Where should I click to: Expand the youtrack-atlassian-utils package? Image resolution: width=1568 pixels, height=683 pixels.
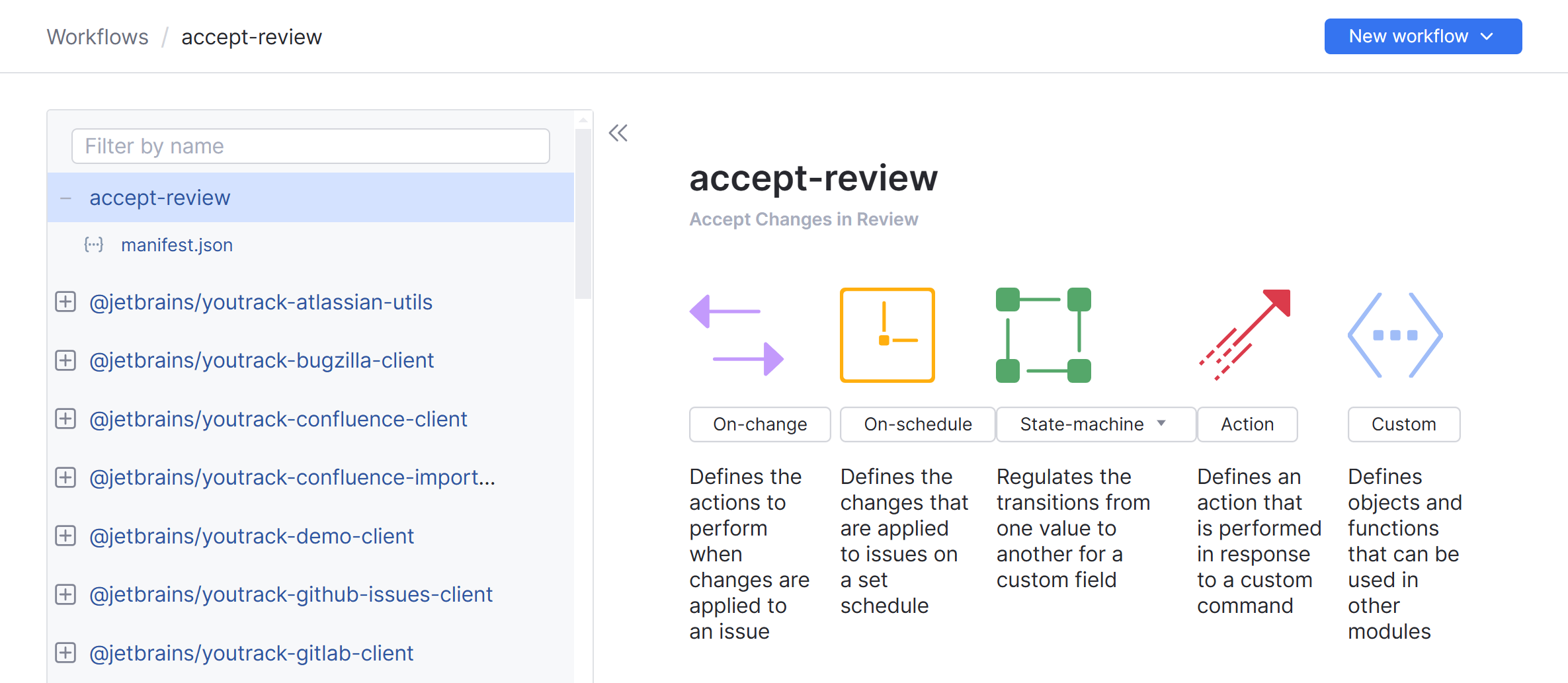tap(65, 302)
